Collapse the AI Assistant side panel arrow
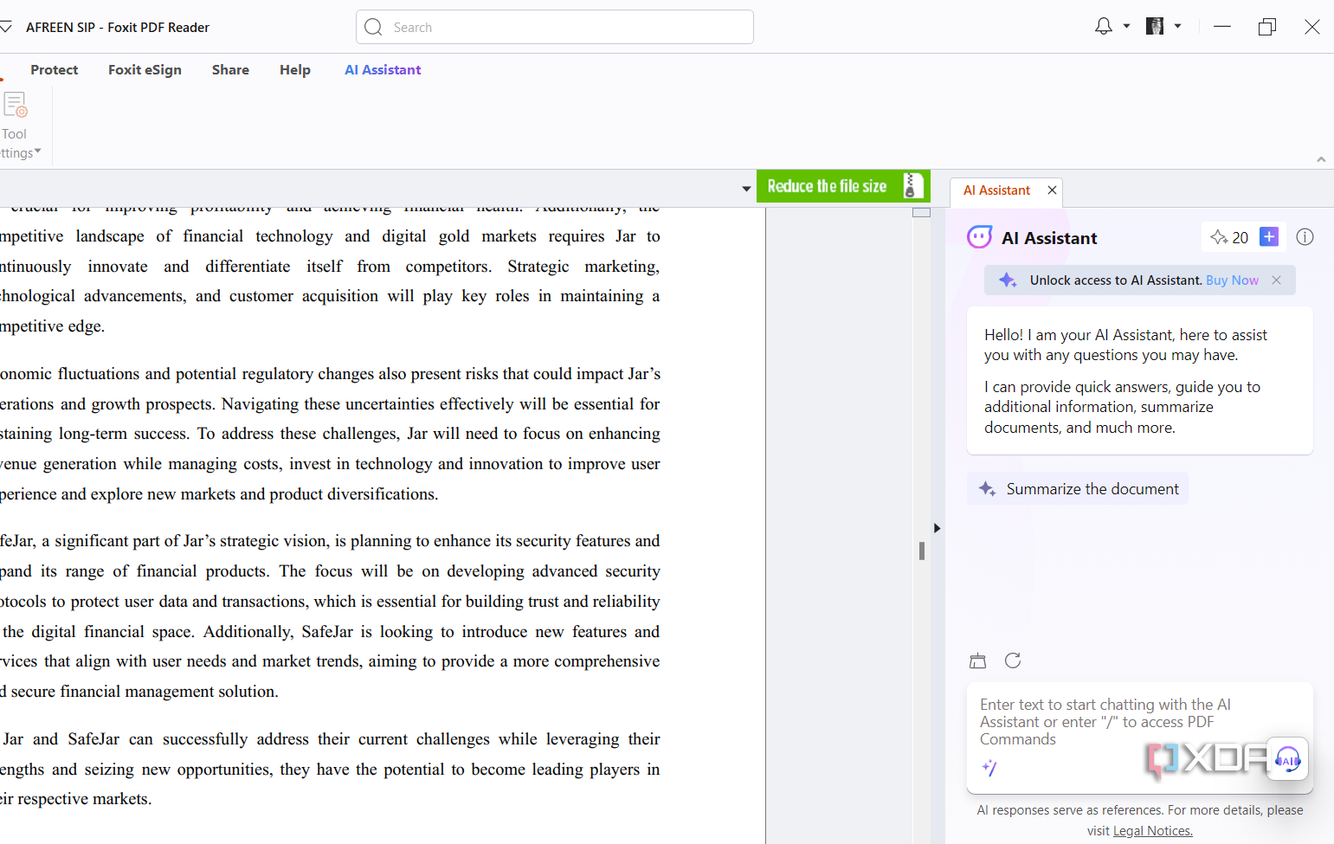The height and width of the screenshot is (844, 1334). [937, 528]
